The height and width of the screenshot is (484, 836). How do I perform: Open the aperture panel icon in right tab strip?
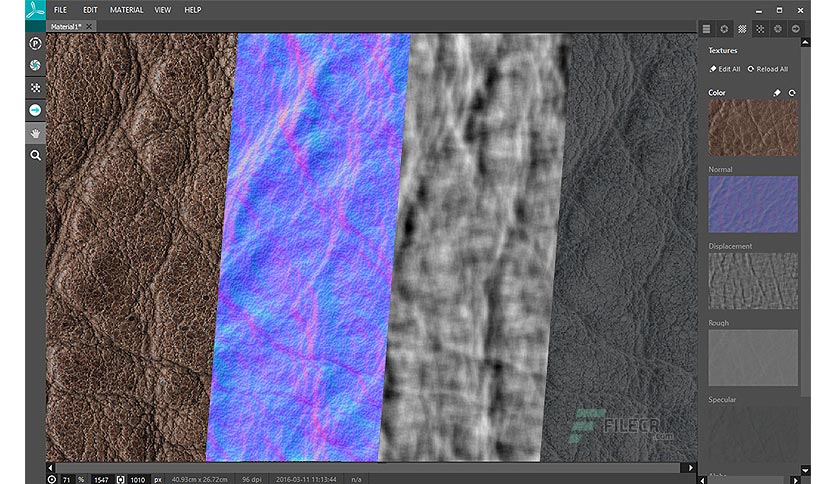point(724,29)
